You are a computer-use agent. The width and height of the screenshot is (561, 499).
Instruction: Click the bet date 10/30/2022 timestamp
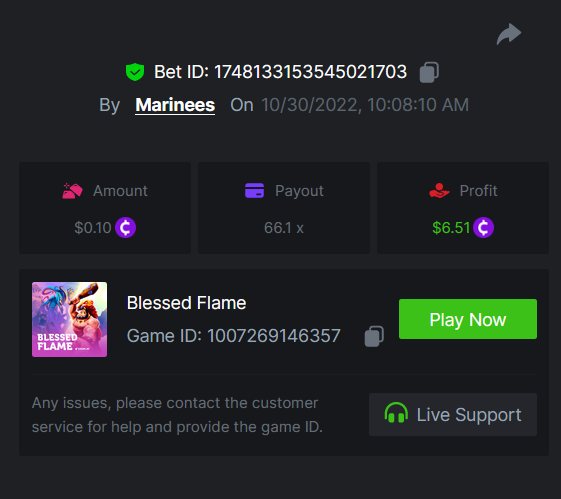tap(365, 105)
